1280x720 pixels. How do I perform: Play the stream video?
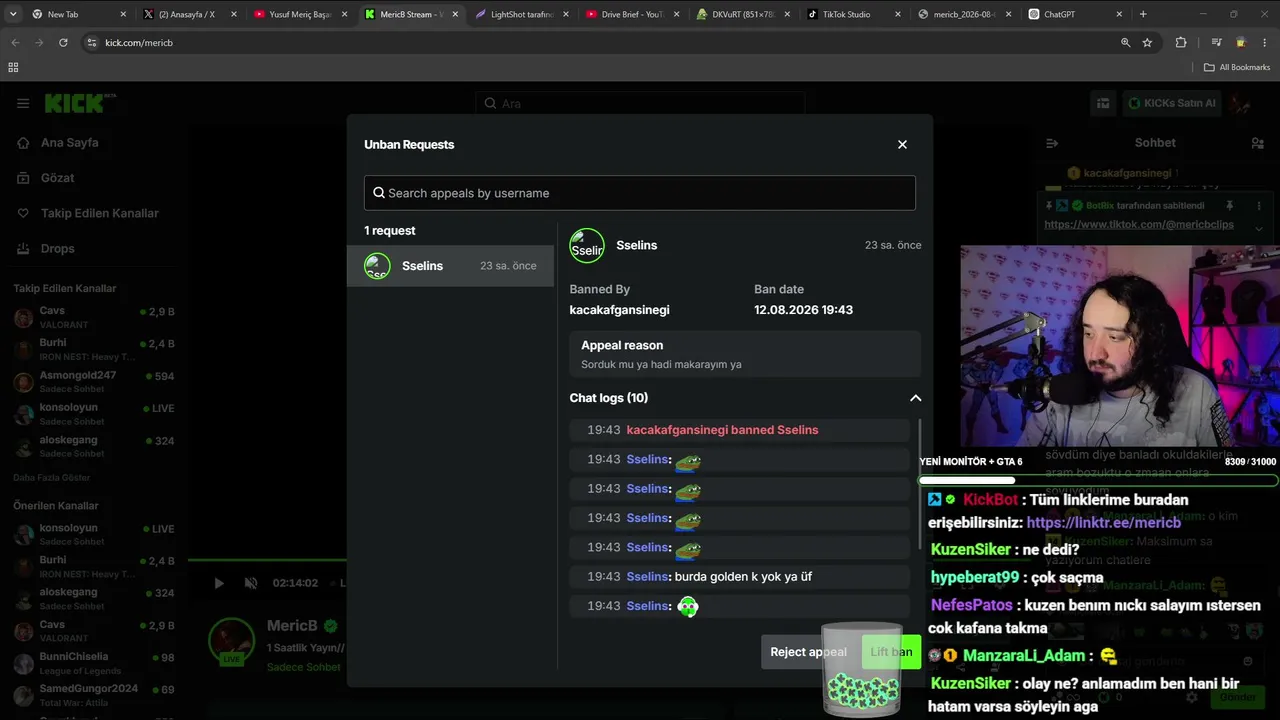[219, 583]
